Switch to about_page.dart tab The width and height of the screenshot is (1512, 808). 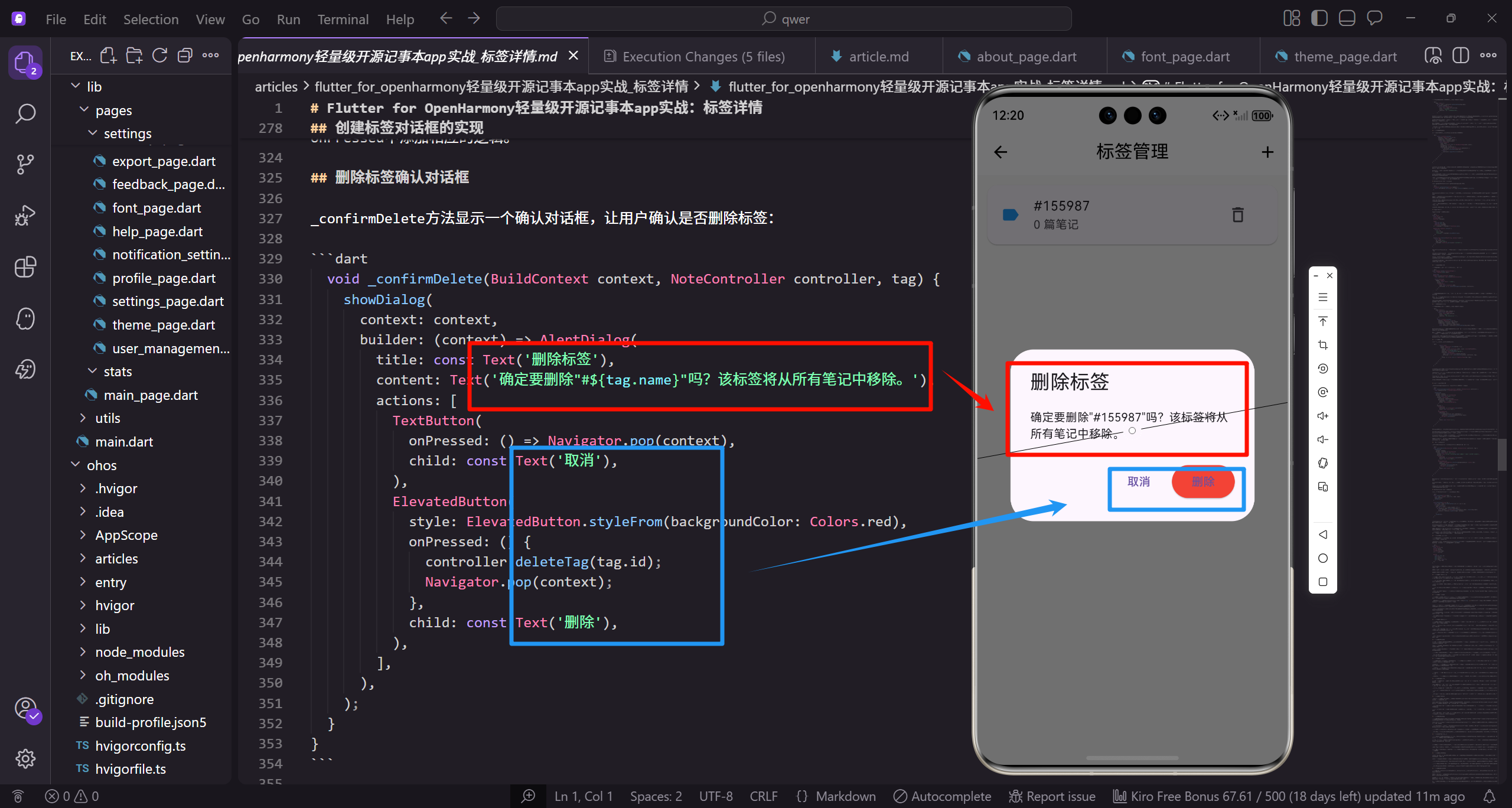(1026, 57)
